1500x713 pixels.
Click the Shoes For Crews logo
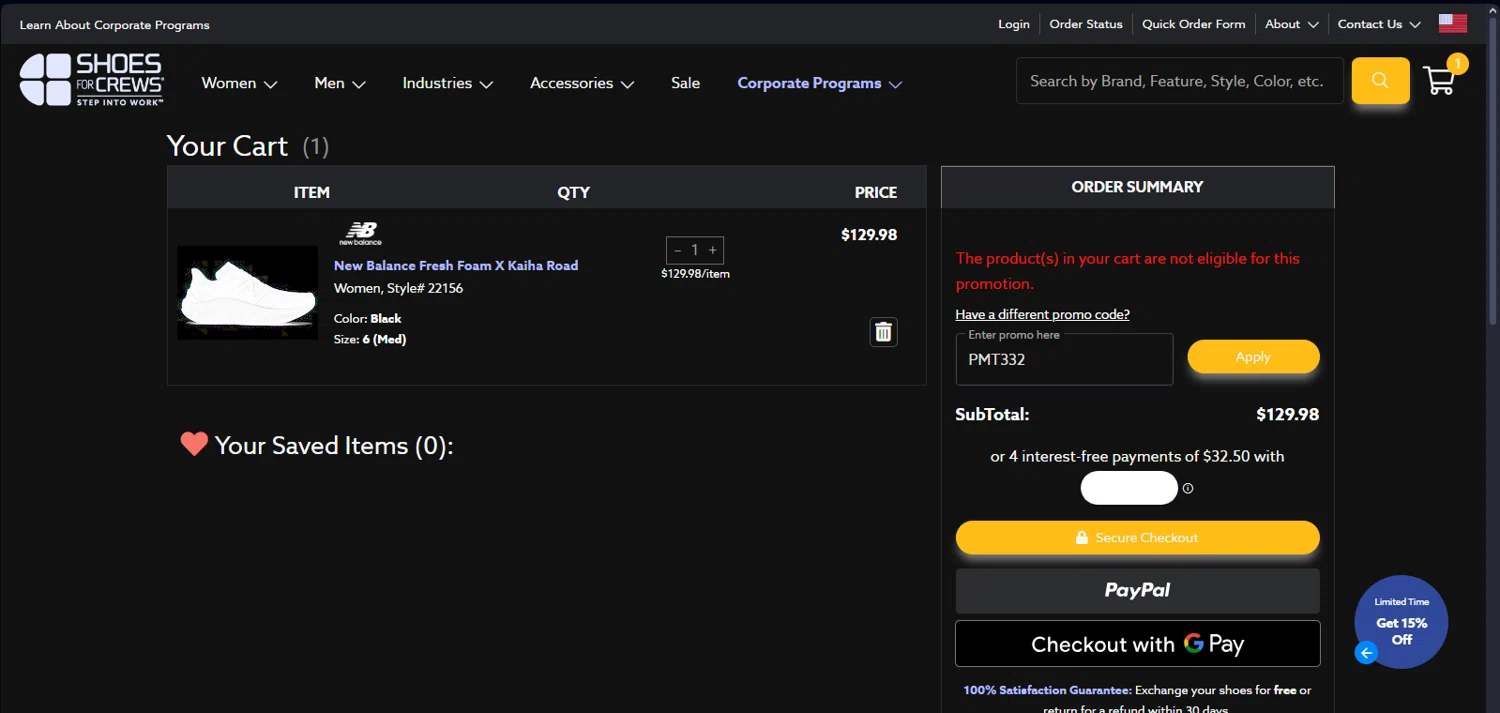[x=92, y=80]
